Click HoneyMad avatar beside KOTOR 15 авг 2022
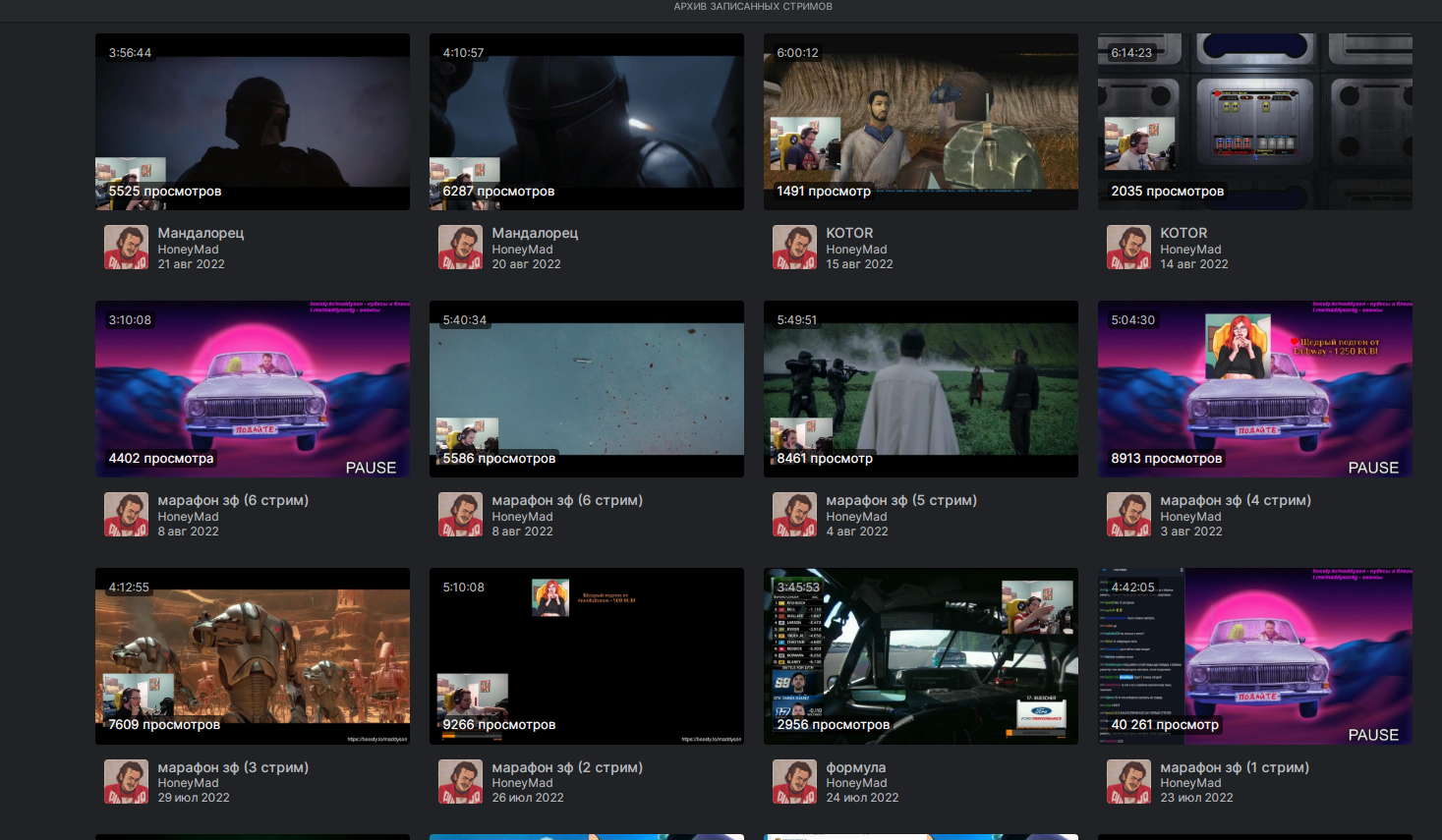This screenshot has height=840, width=1442. pos(794,248)
